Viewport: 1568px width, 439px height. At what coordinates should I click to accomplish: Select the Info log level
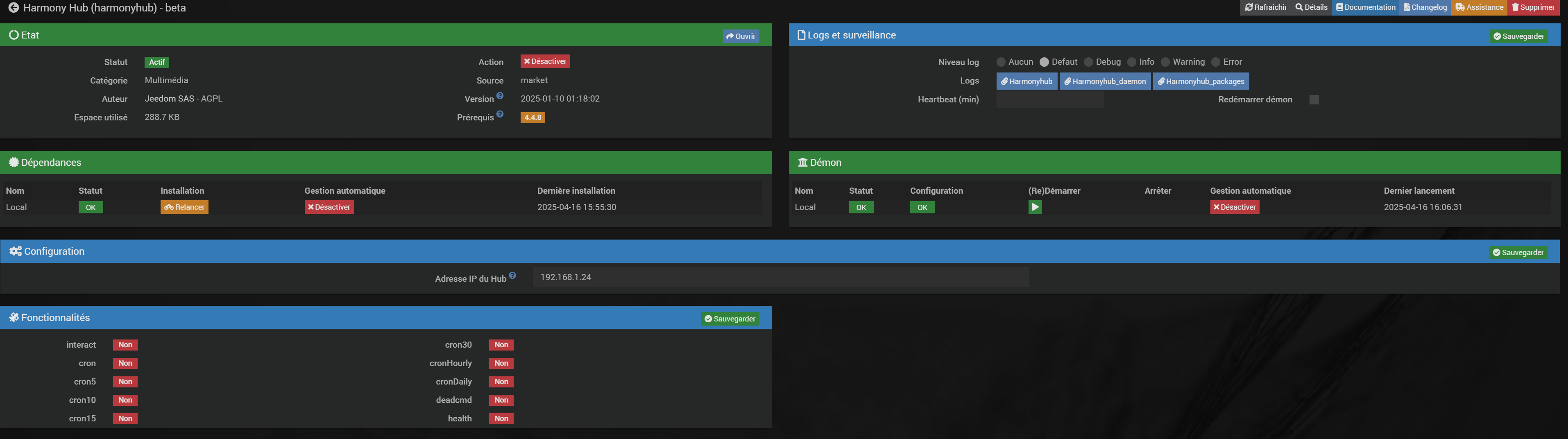[1132, 62]
